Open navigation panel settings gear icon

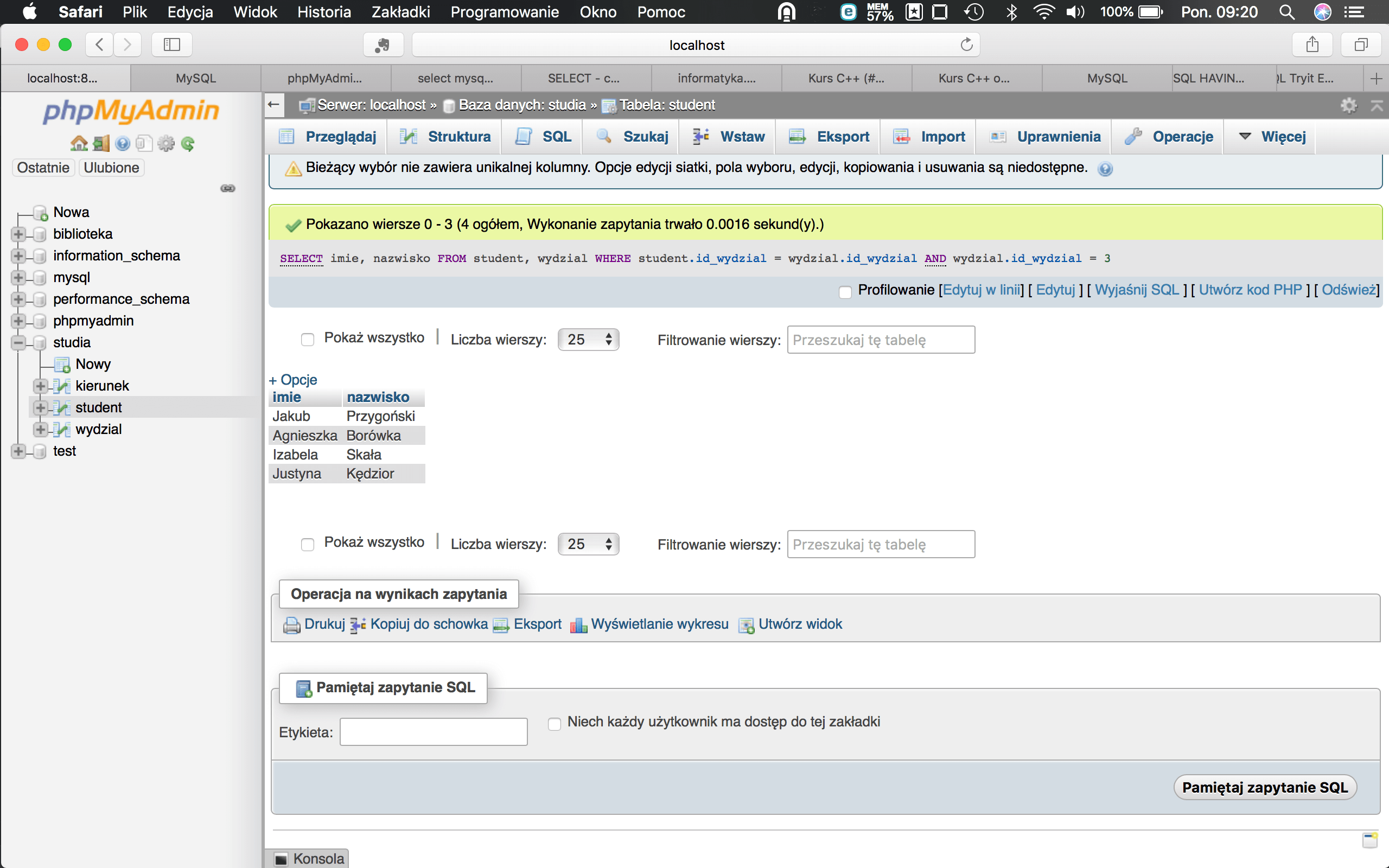166,143
